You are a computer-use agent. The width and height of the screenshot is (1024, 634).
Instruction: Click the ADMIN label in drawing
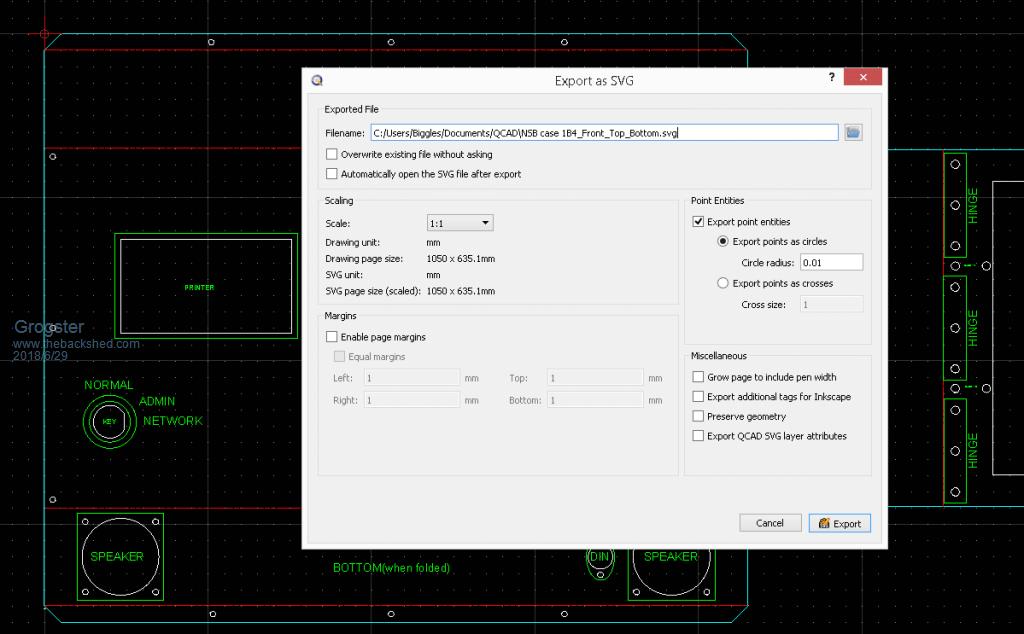[x=157, y=401]
